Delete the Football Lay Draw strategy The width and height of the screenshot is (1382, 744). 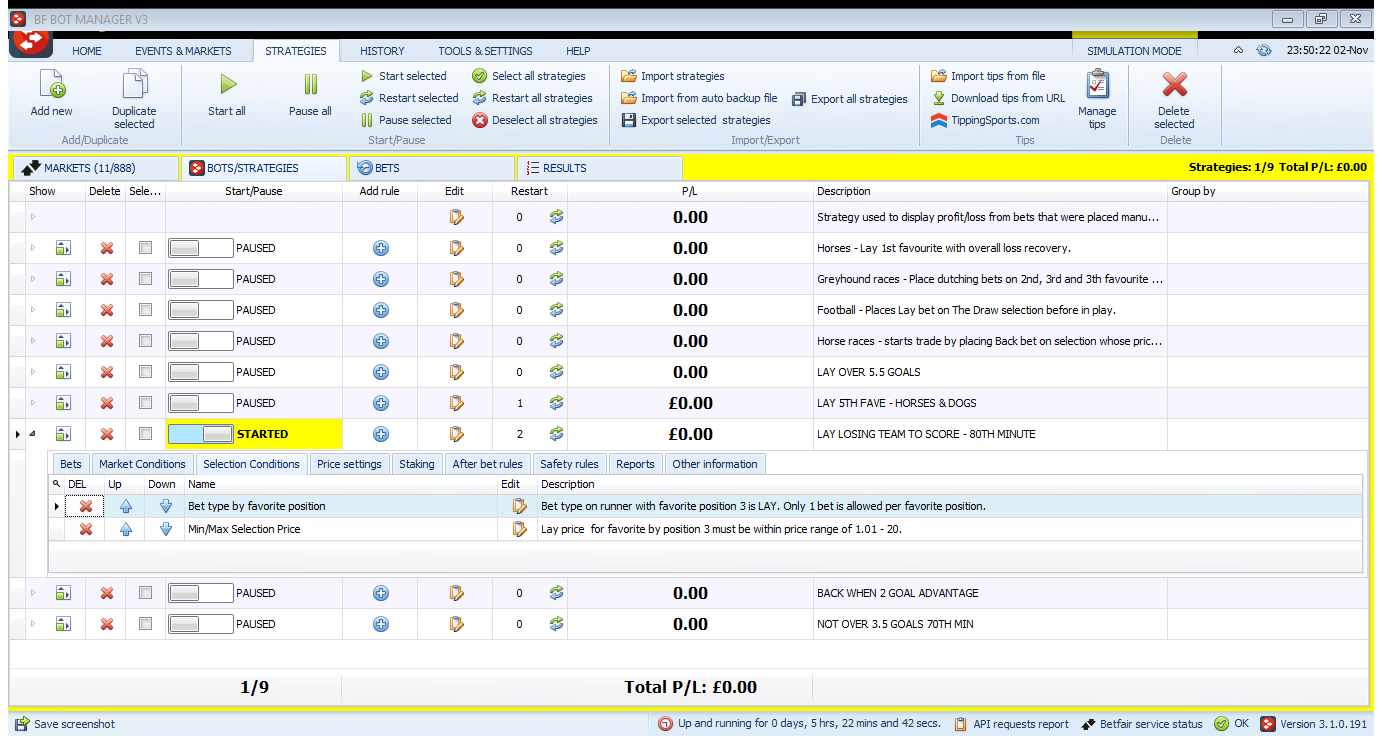(107, 310)
